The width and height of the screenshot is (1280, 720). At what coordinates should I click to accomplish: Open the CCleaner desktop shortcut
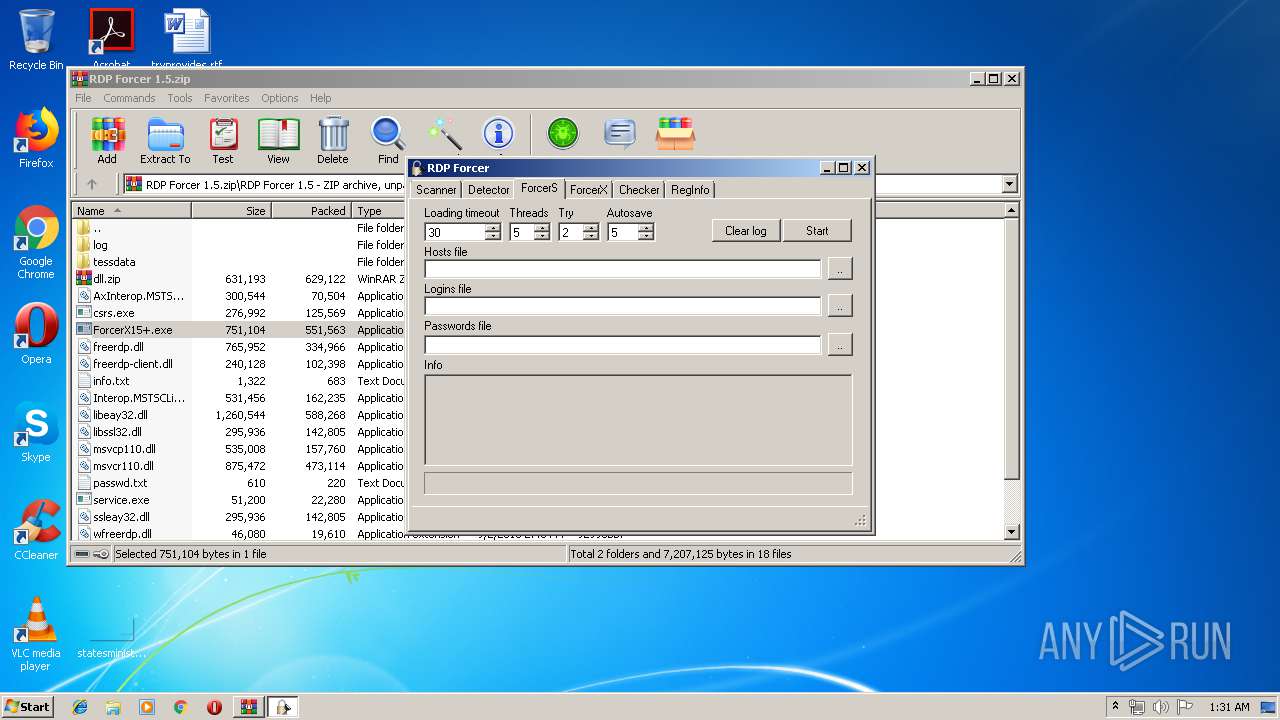36,530
